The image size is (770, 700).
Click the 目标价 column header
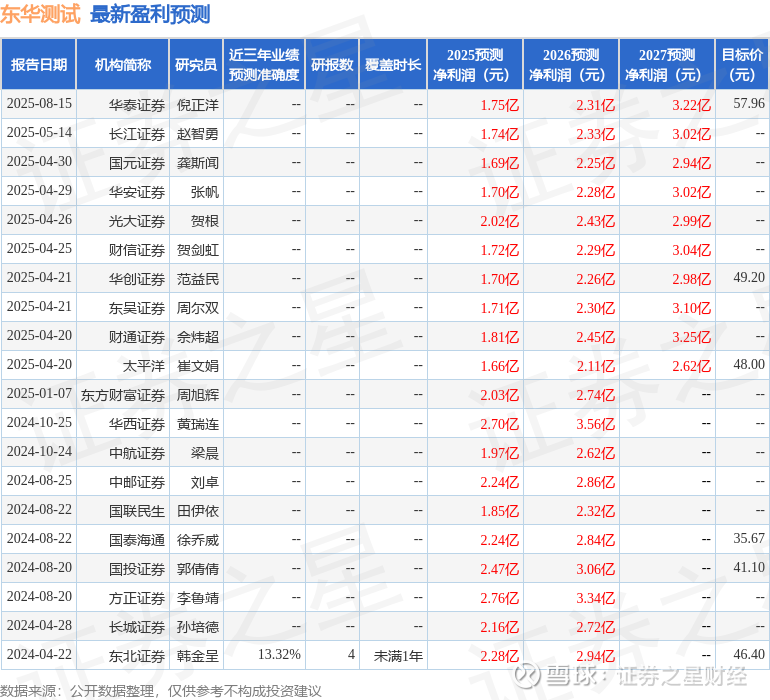pyautogui.click(x=742, y=64)
